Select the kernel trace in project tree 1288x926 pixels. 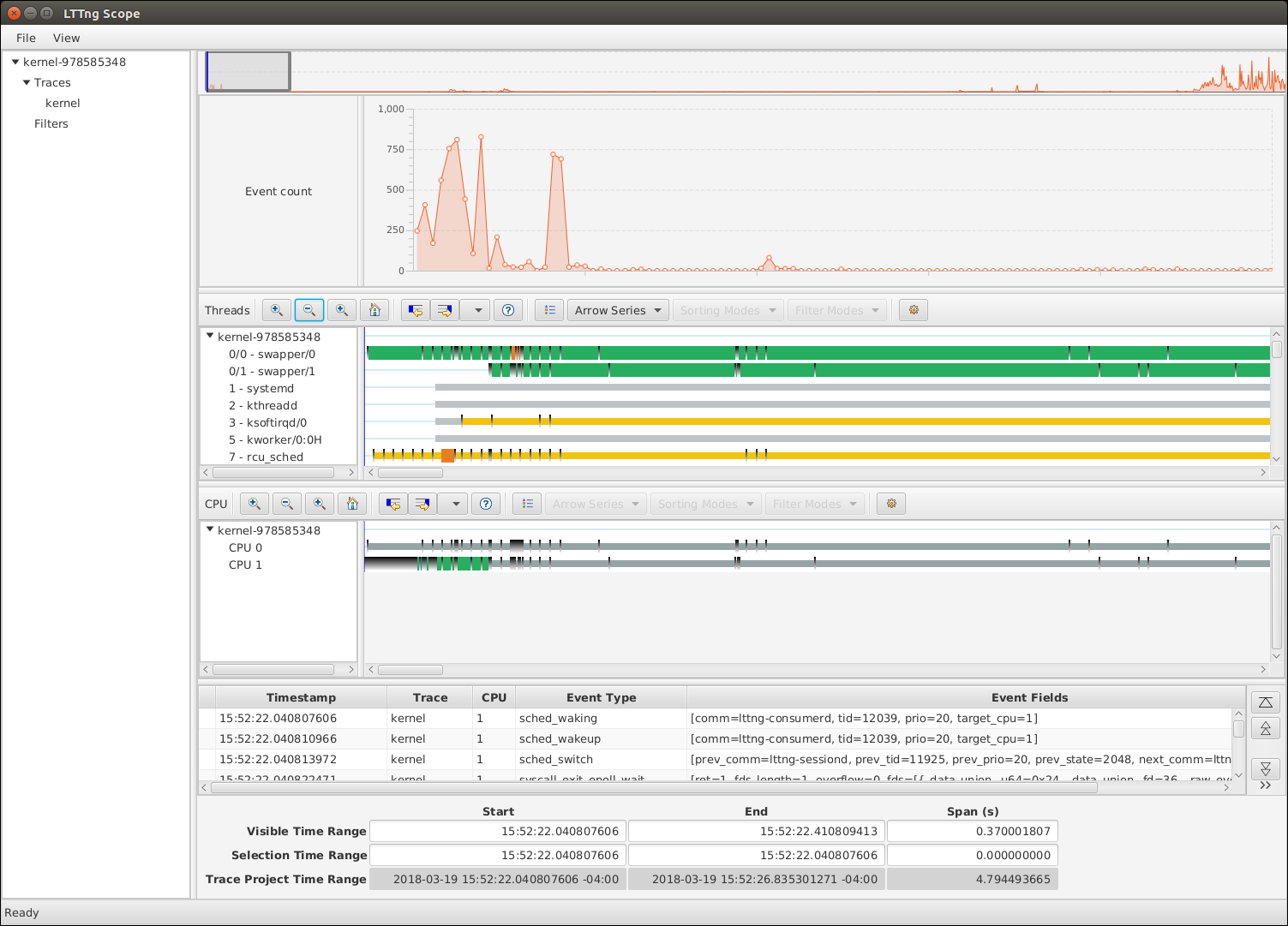point(63,103)
